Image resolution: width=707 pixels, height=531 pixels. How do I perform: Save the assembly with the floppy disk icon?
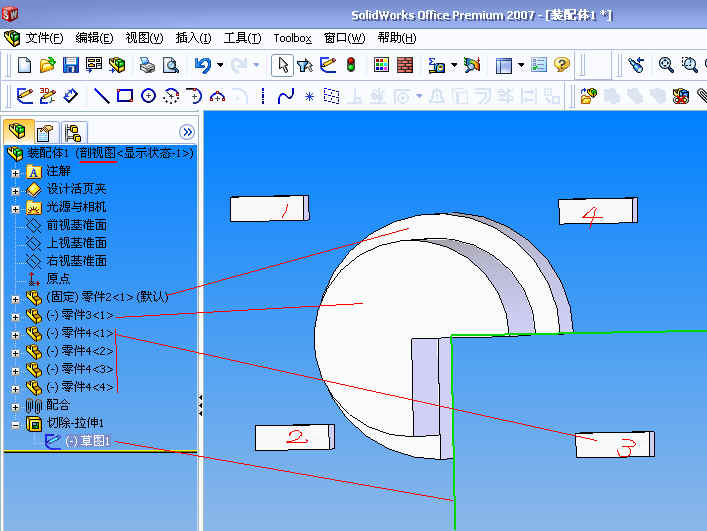click(71, 65)
